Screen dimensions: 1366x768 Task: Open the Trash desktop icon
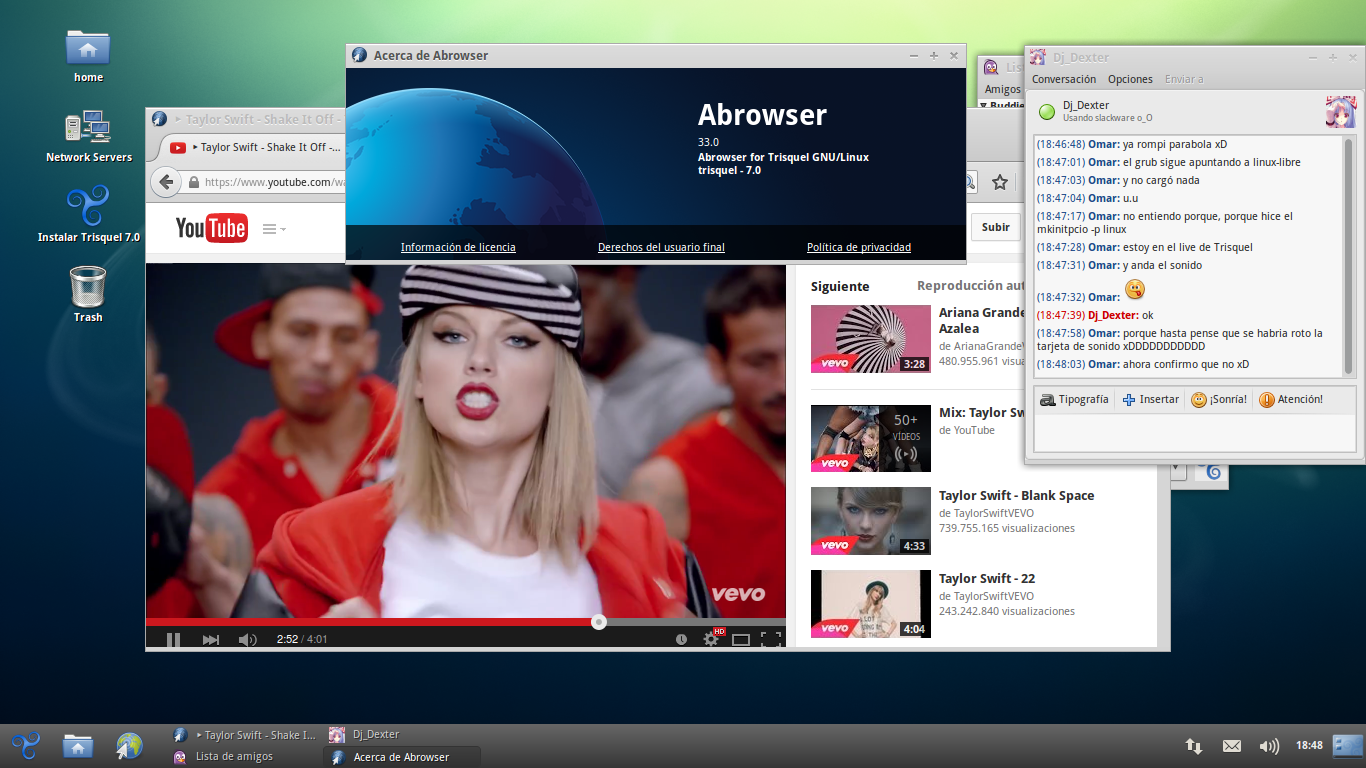coord(88,286)
